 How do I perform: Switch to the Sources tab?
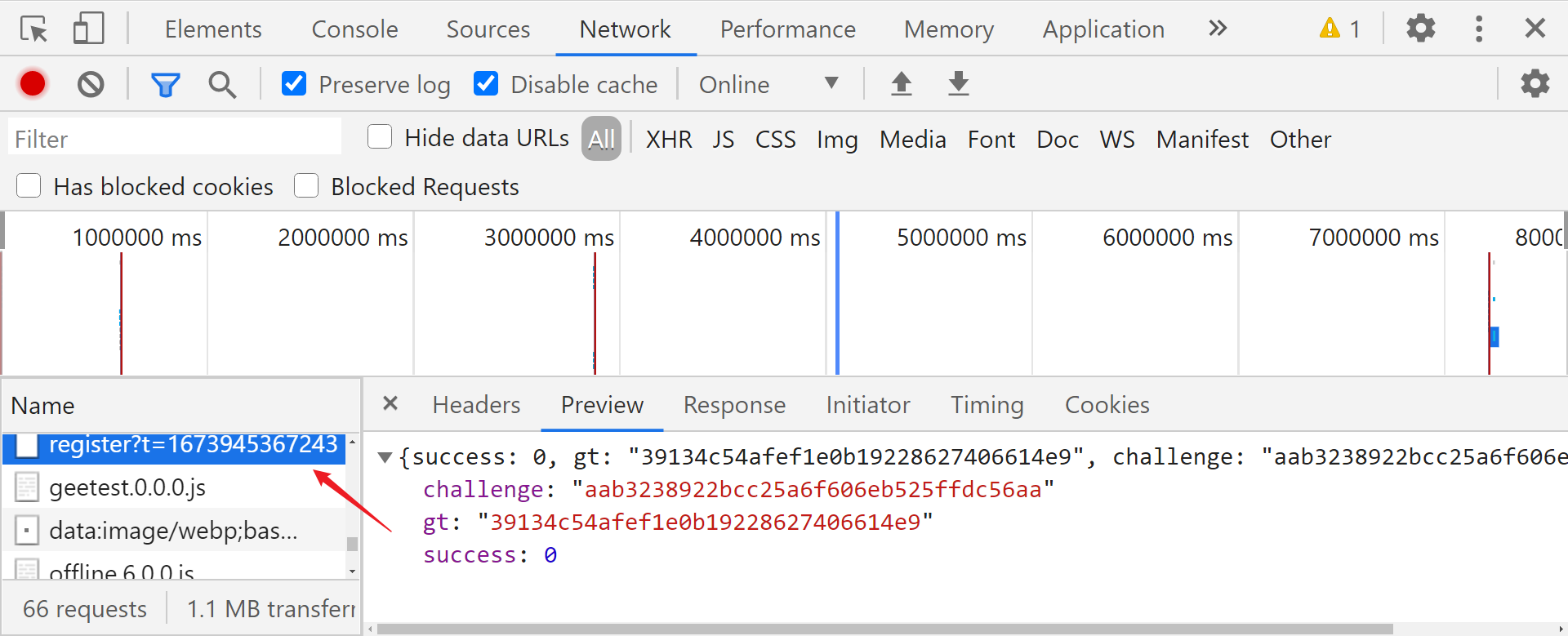pos(488,29)
